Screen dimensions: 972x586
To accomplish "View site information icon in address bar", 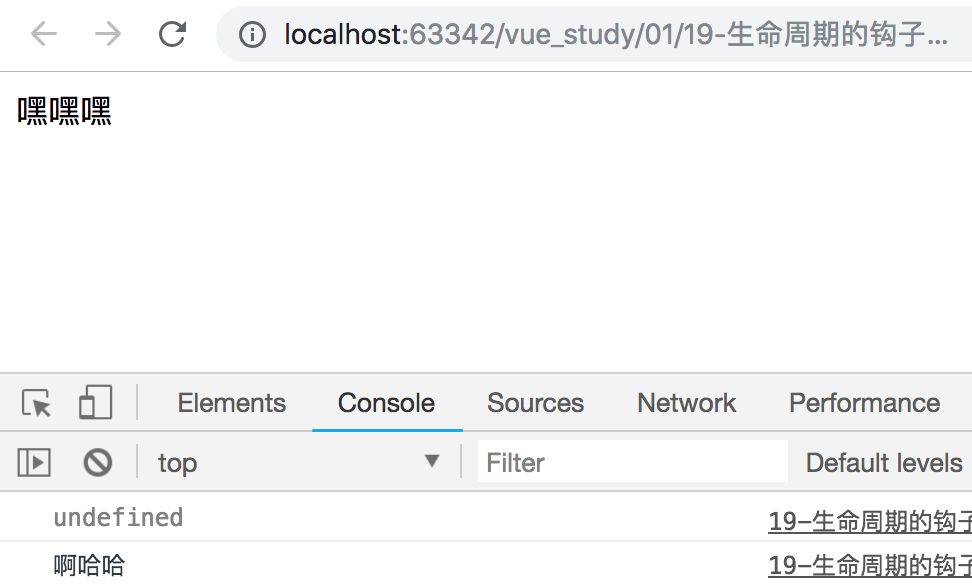I will (x=252, y=35).
